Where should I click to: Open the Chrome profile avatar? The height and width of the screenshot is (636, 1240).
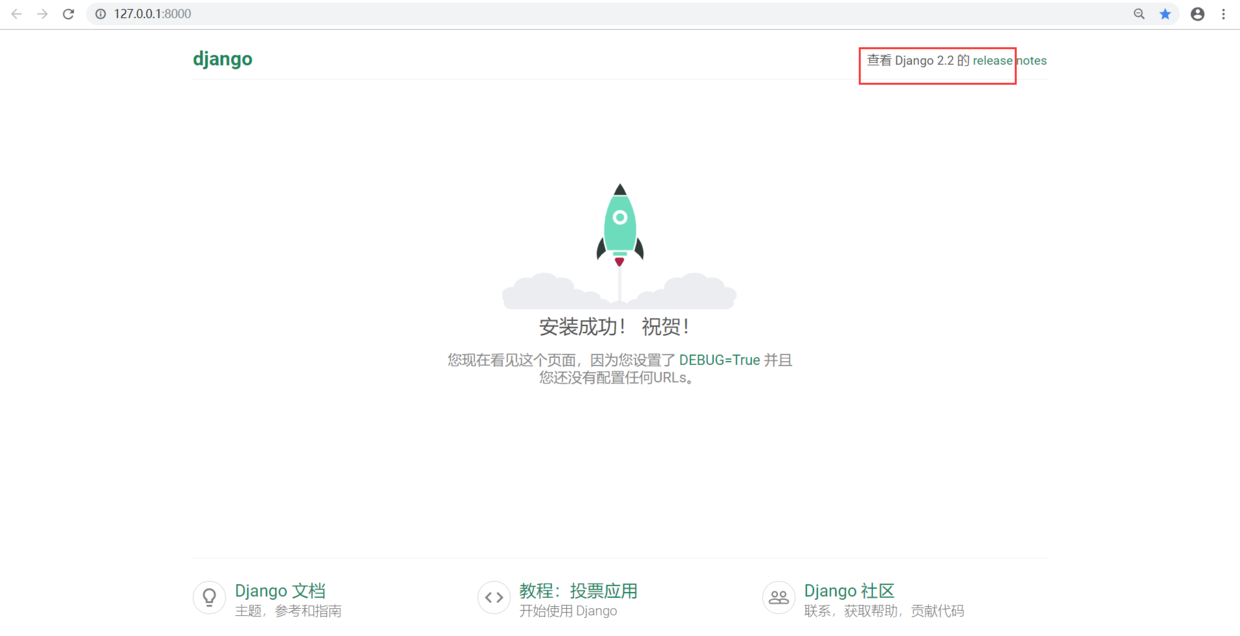(x=1197, y=14)
